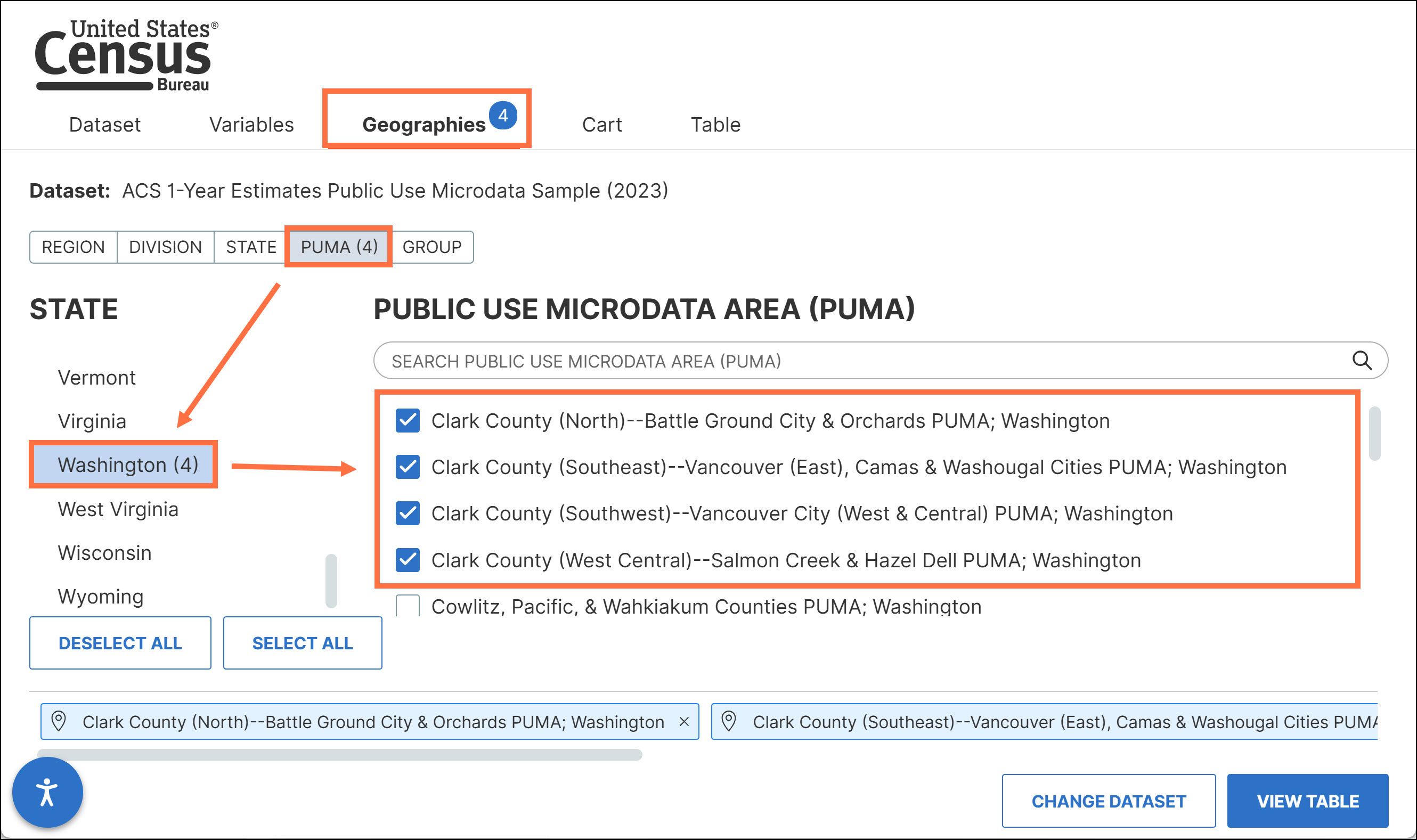Click the search magnifier icon
Image resolution: width=1417 pixels, height=840 pixels.
pyautogui.click(x=1362, y=361)
